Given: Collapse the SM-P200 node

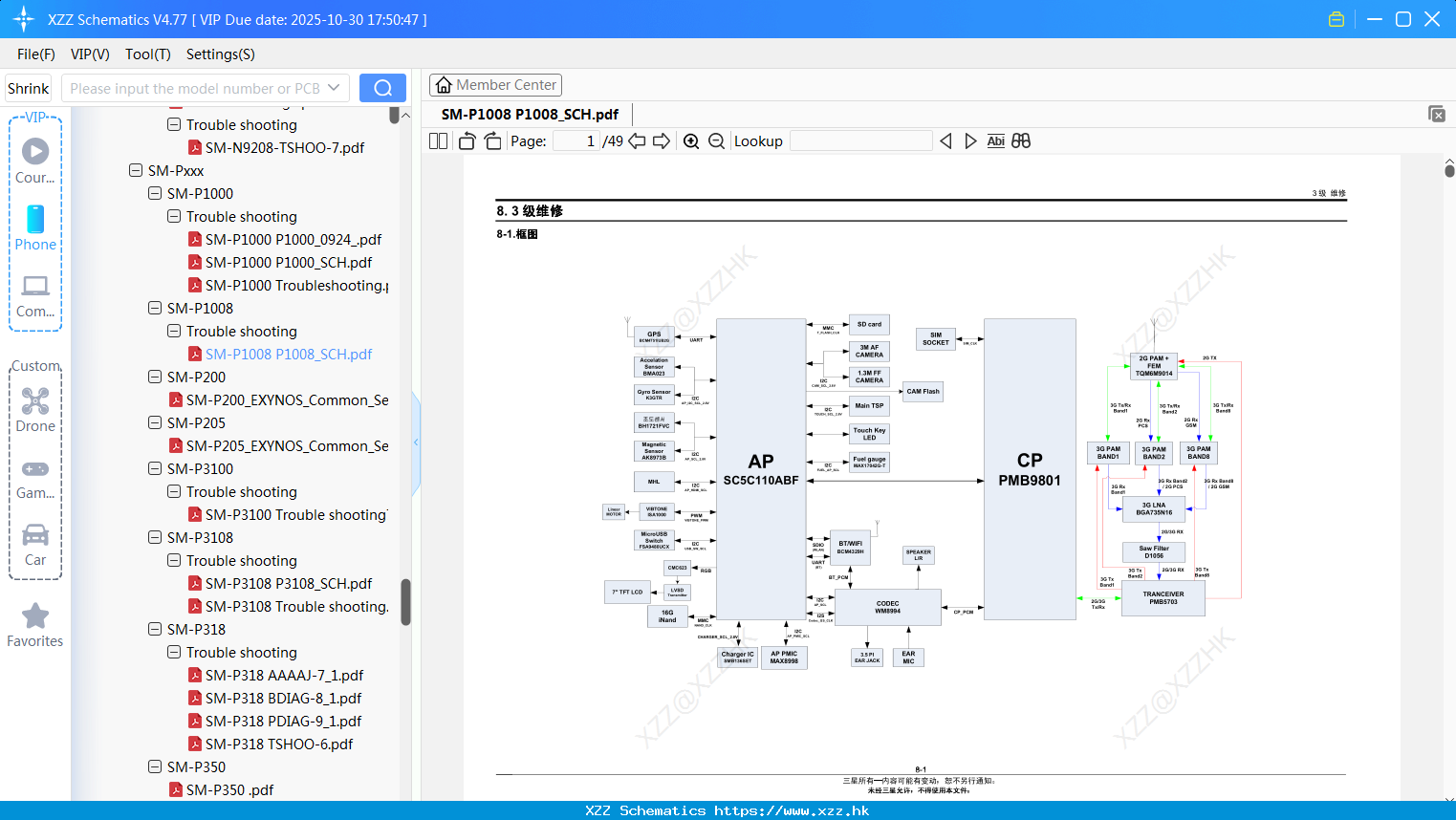Looking at the screenshot, I should pyautogui.click(x=155, y=377).
